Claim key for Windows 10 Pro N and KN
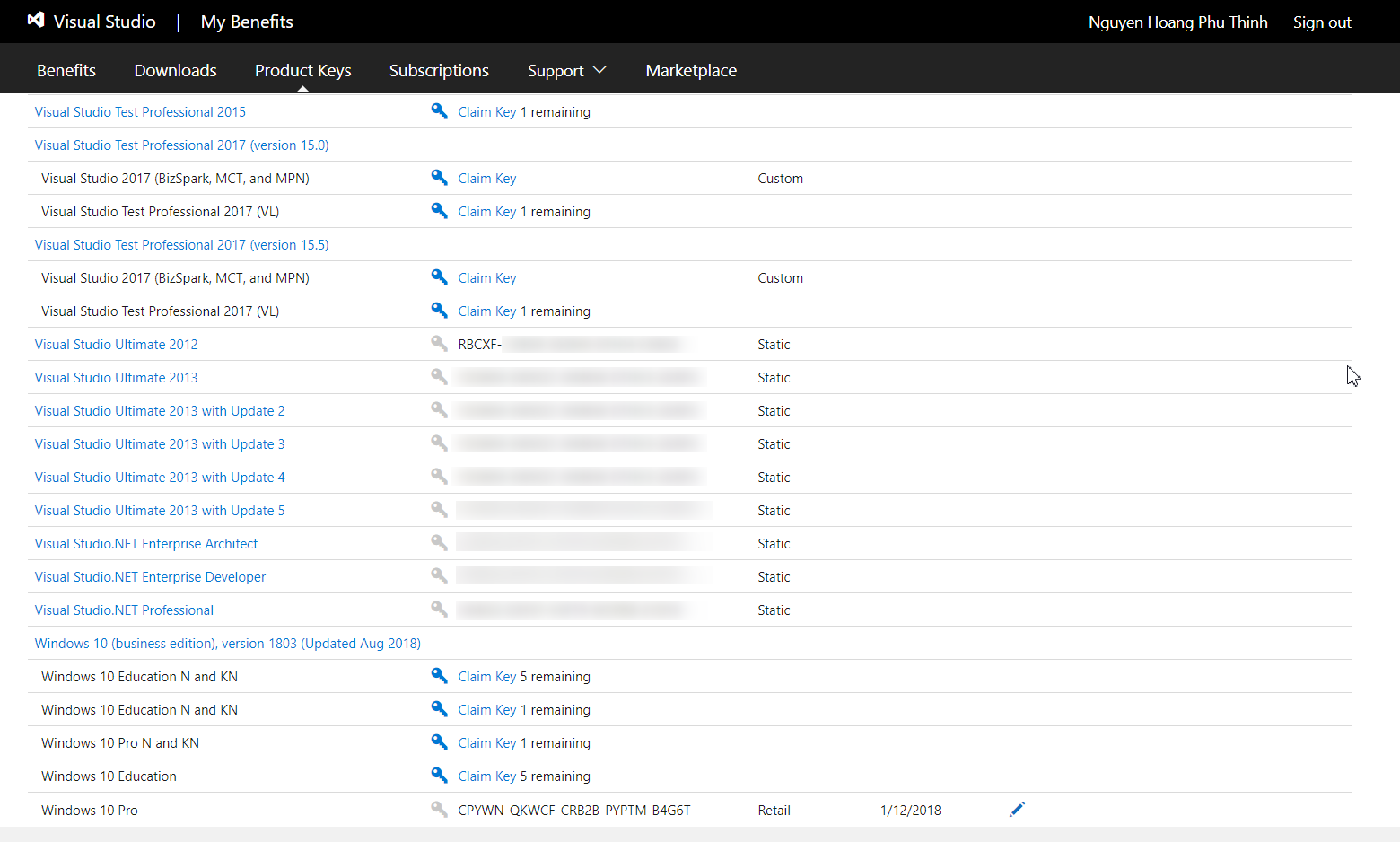 pyautogui.click(x=487, y=743)
